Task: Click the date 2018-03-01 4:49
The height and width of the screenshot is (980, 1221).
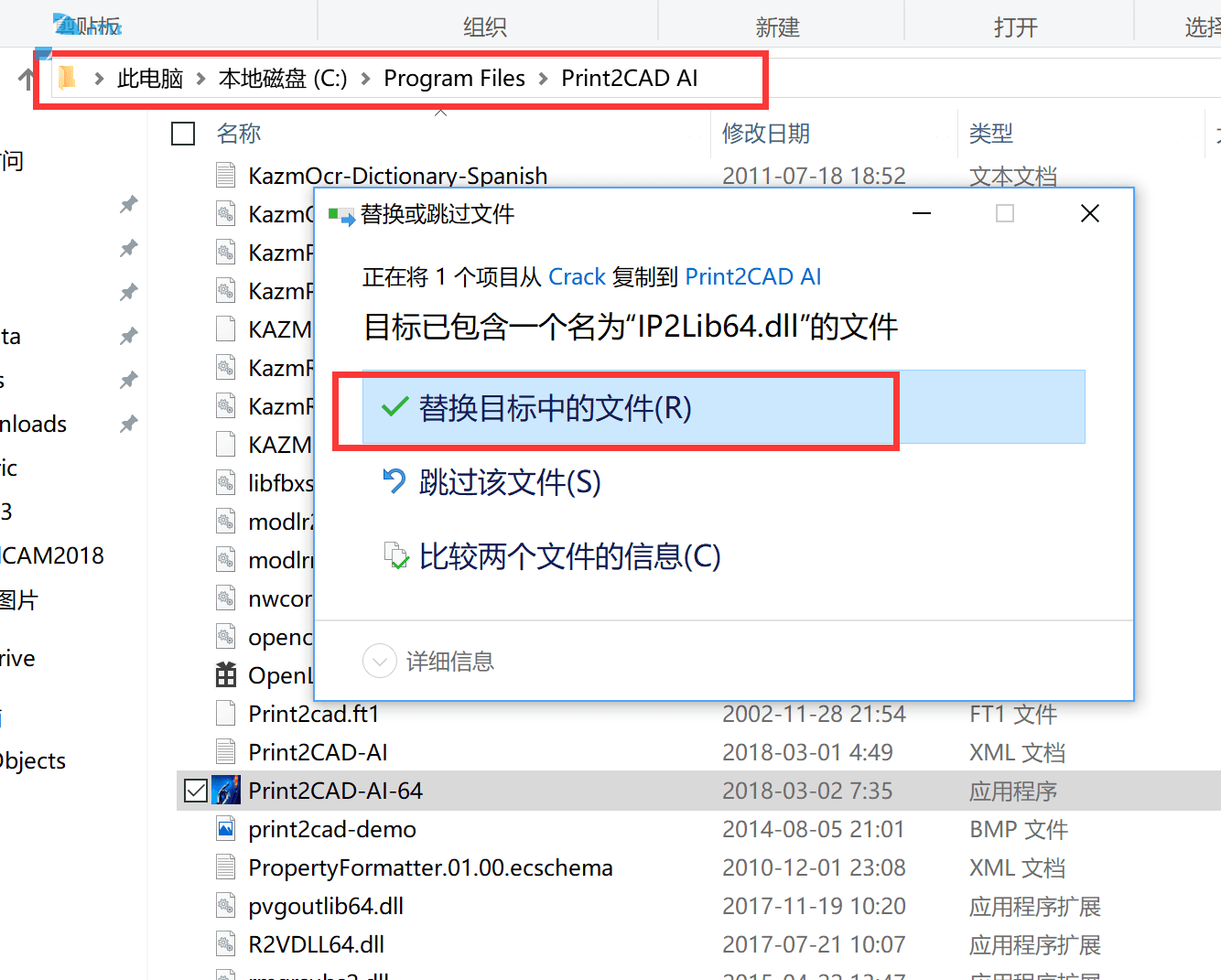Action: (807, 752)
